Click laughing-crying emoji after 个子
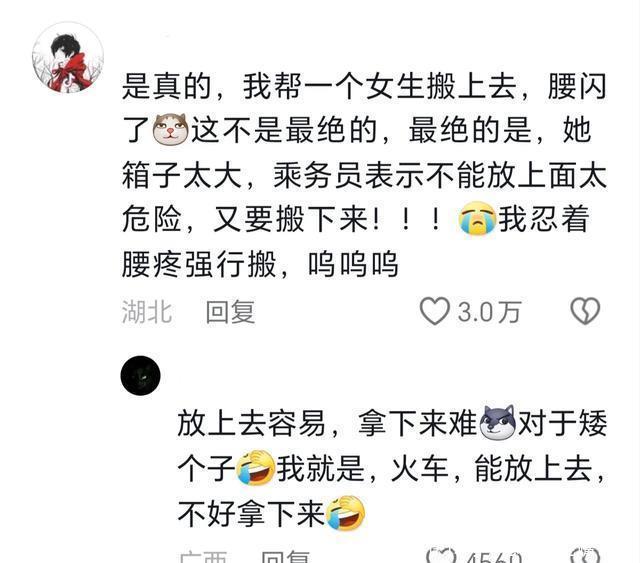640x563 pixels. 256,468
